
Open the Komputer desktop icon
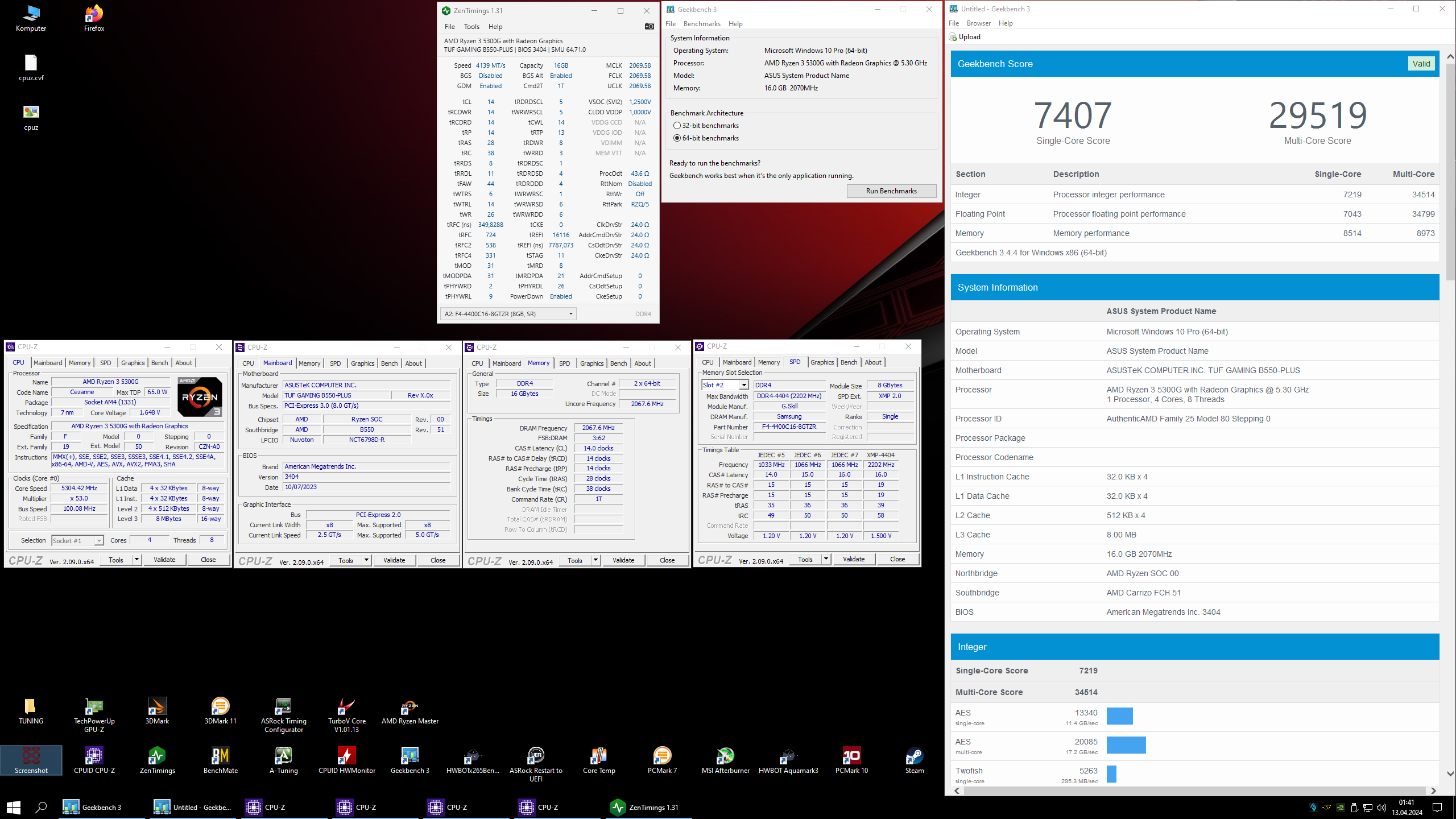click(x=31, y=18)
